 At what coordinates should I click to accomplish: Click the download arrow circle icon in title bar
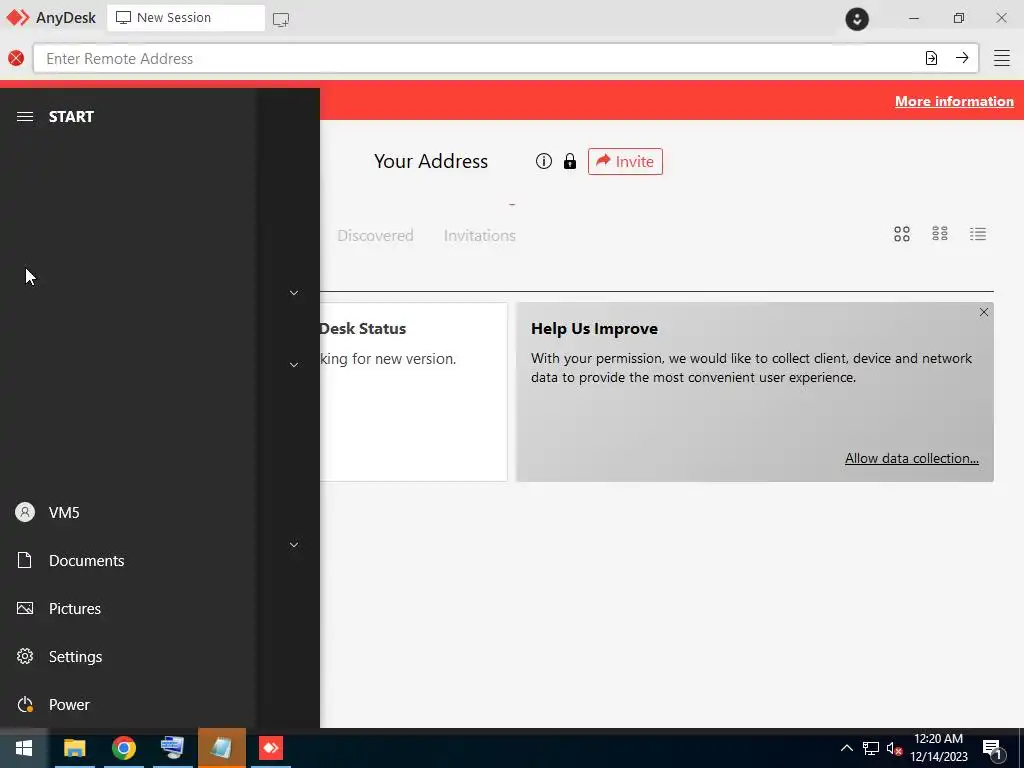tap(857, 19)
